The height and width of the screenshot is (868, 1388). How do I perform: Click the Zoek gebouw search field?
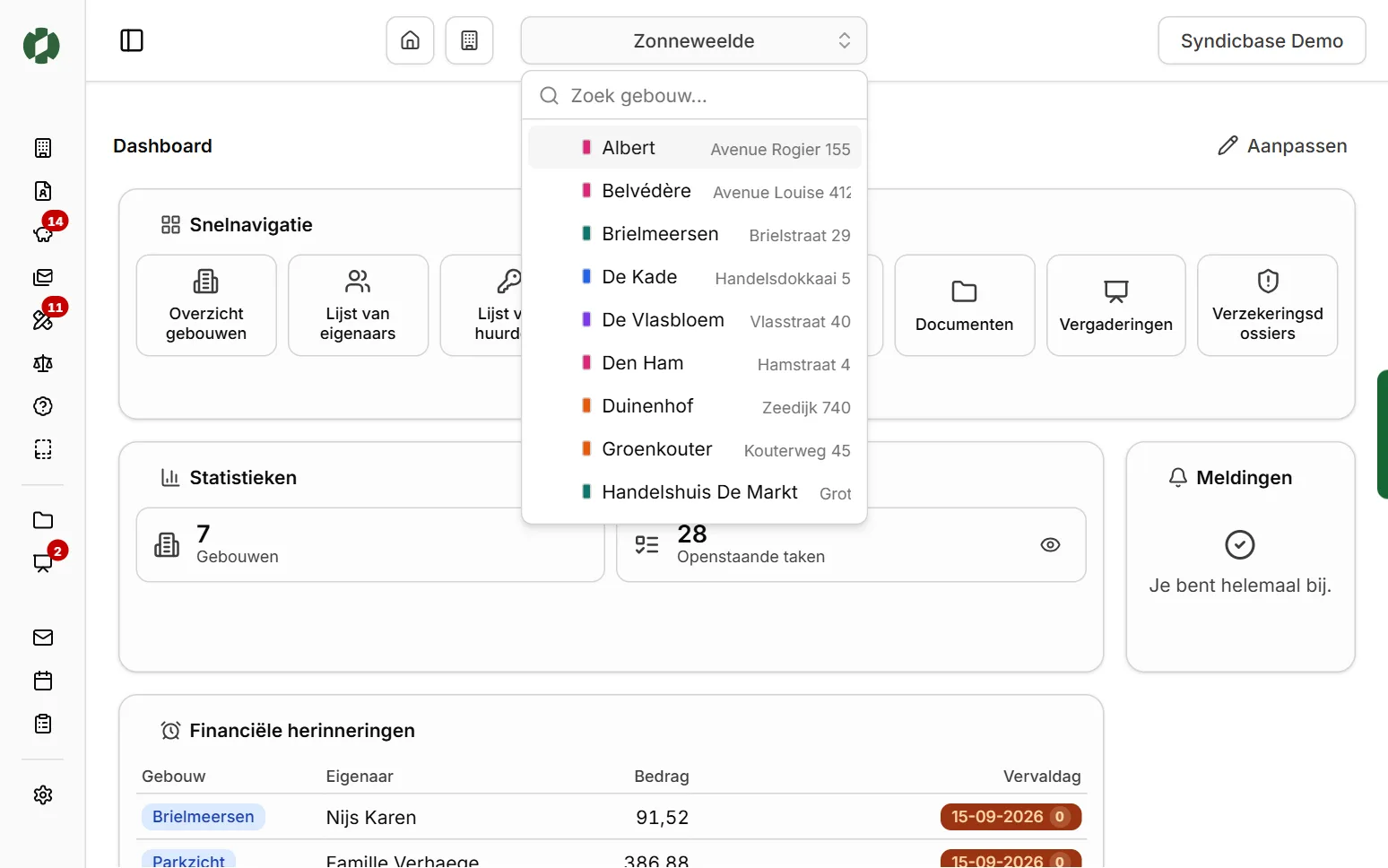[694, 96]
